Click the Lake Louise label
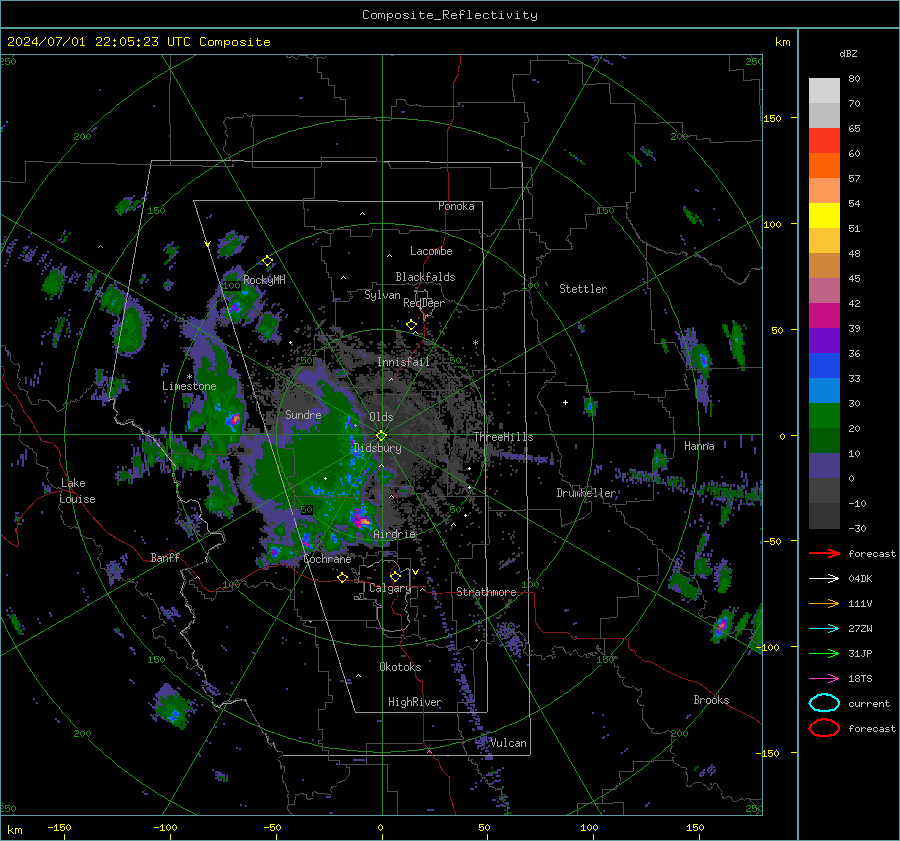Screen dimensions: 900x841 77,491
